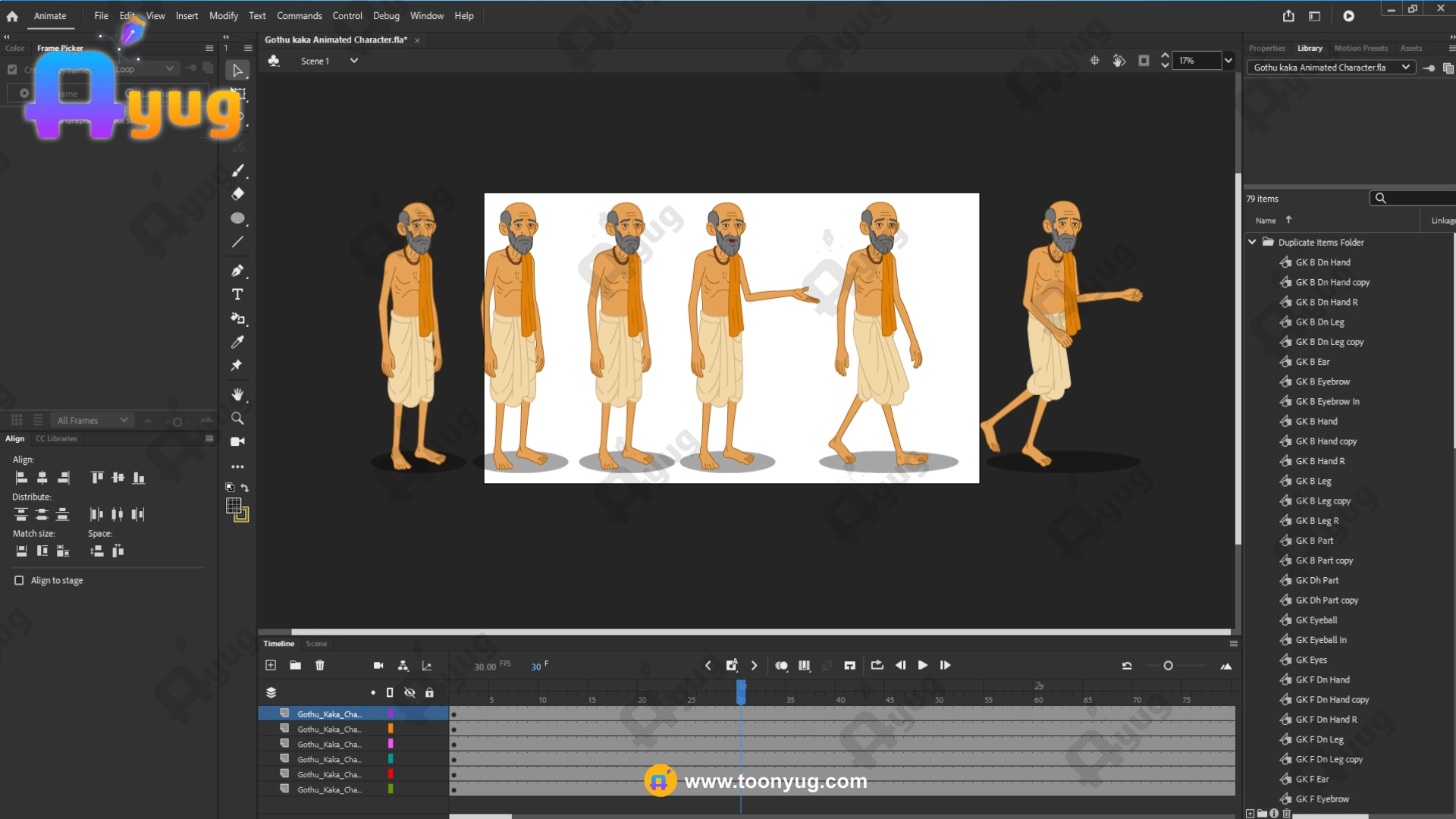Click the timeline zoom slider handle

point(1168,666)
